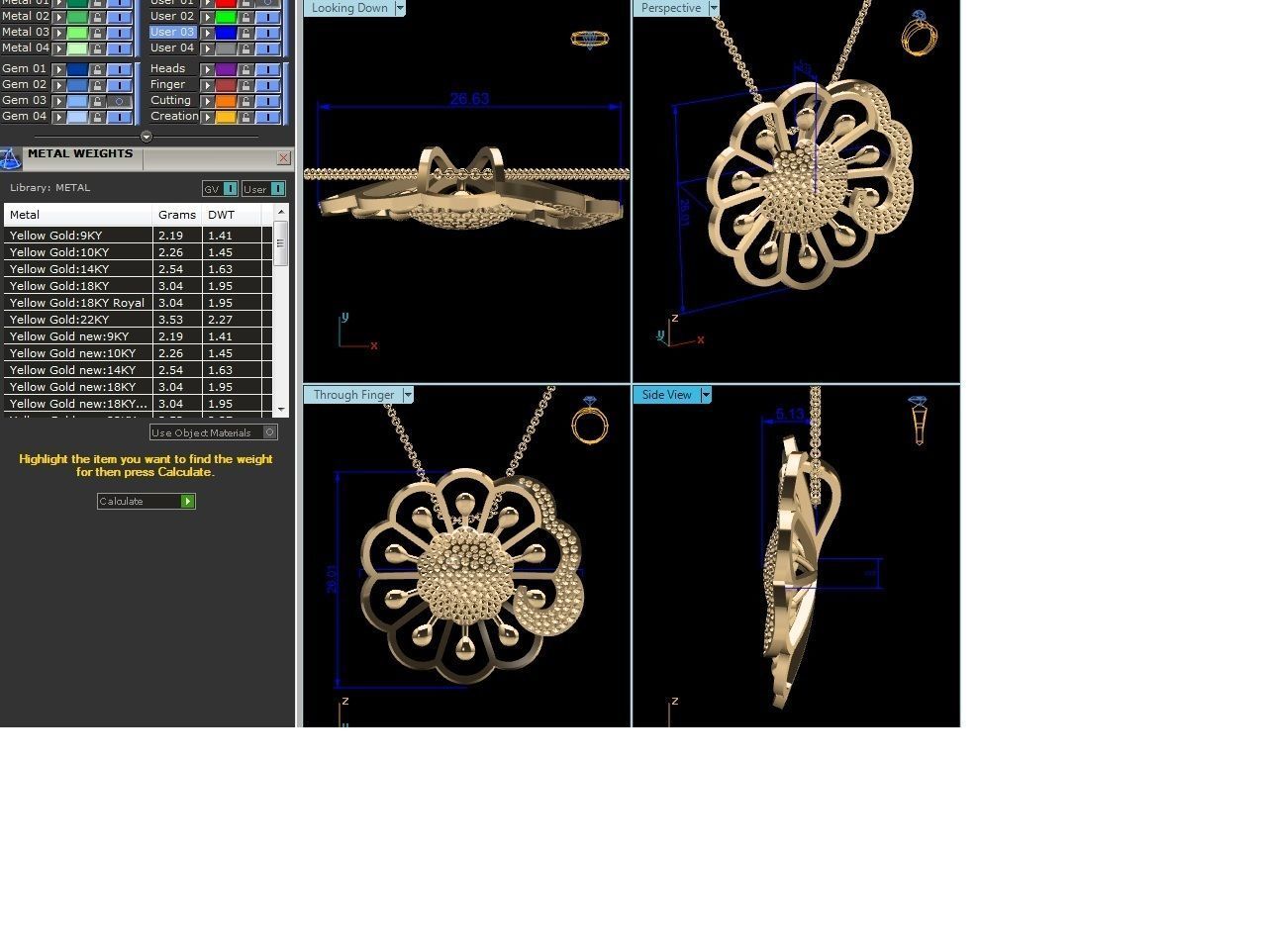
Task: Click the green arrow on Calculate
Action: 187,502
